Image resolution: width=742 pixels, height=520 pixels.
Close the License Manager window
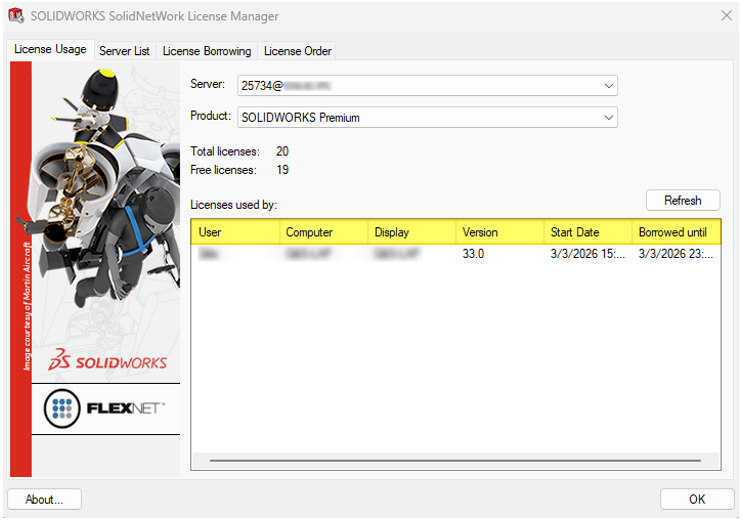pos(726,16)
